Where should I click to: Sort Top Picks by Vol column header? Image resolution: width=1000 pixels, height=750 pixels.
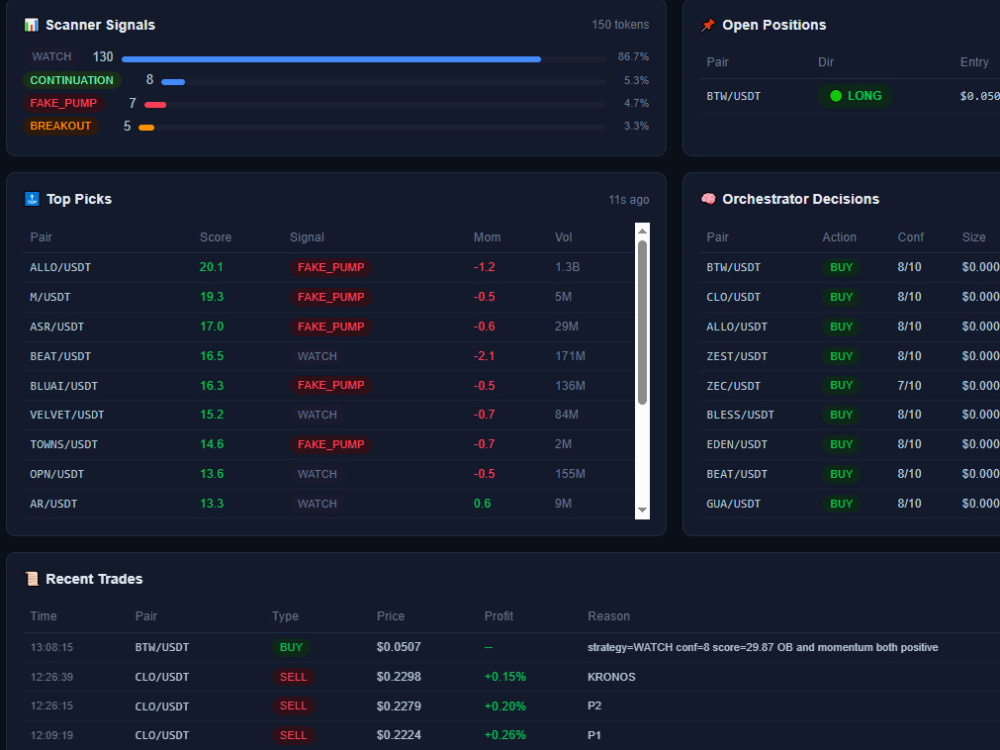coord(563,237)
